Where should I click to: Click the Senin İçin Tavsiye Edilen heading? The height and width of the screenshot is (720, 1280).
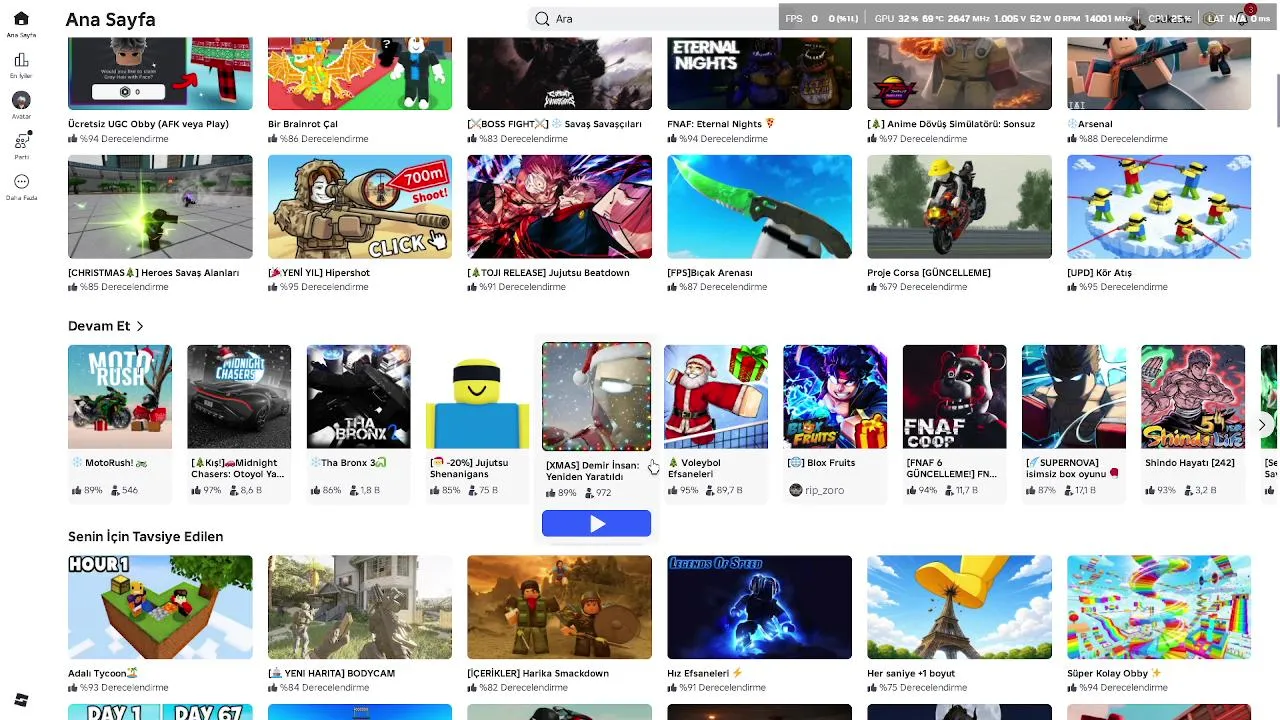pyautogui.click(x=146, y=537)
